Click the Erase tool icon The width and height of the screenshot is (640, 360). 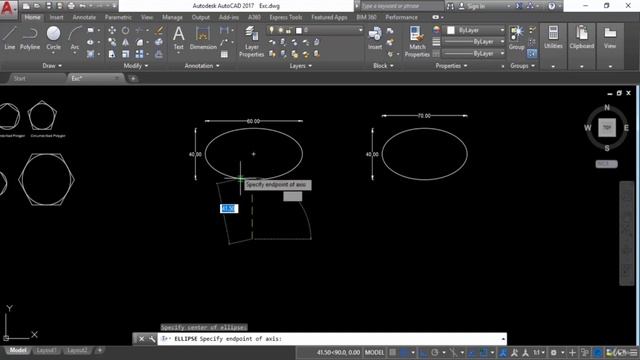tap(159, 31)
